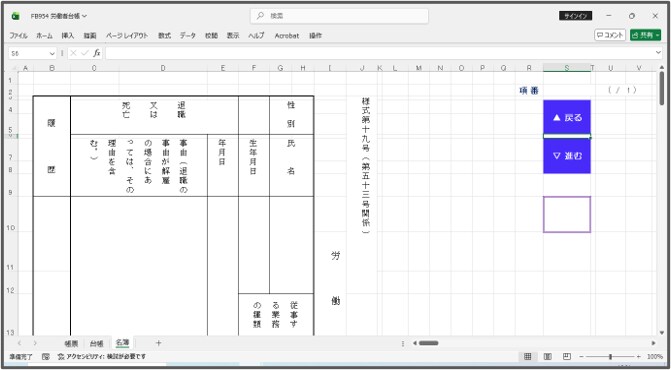
Task: Open the 描画 ribbon tab
Action: pos(90,36)
